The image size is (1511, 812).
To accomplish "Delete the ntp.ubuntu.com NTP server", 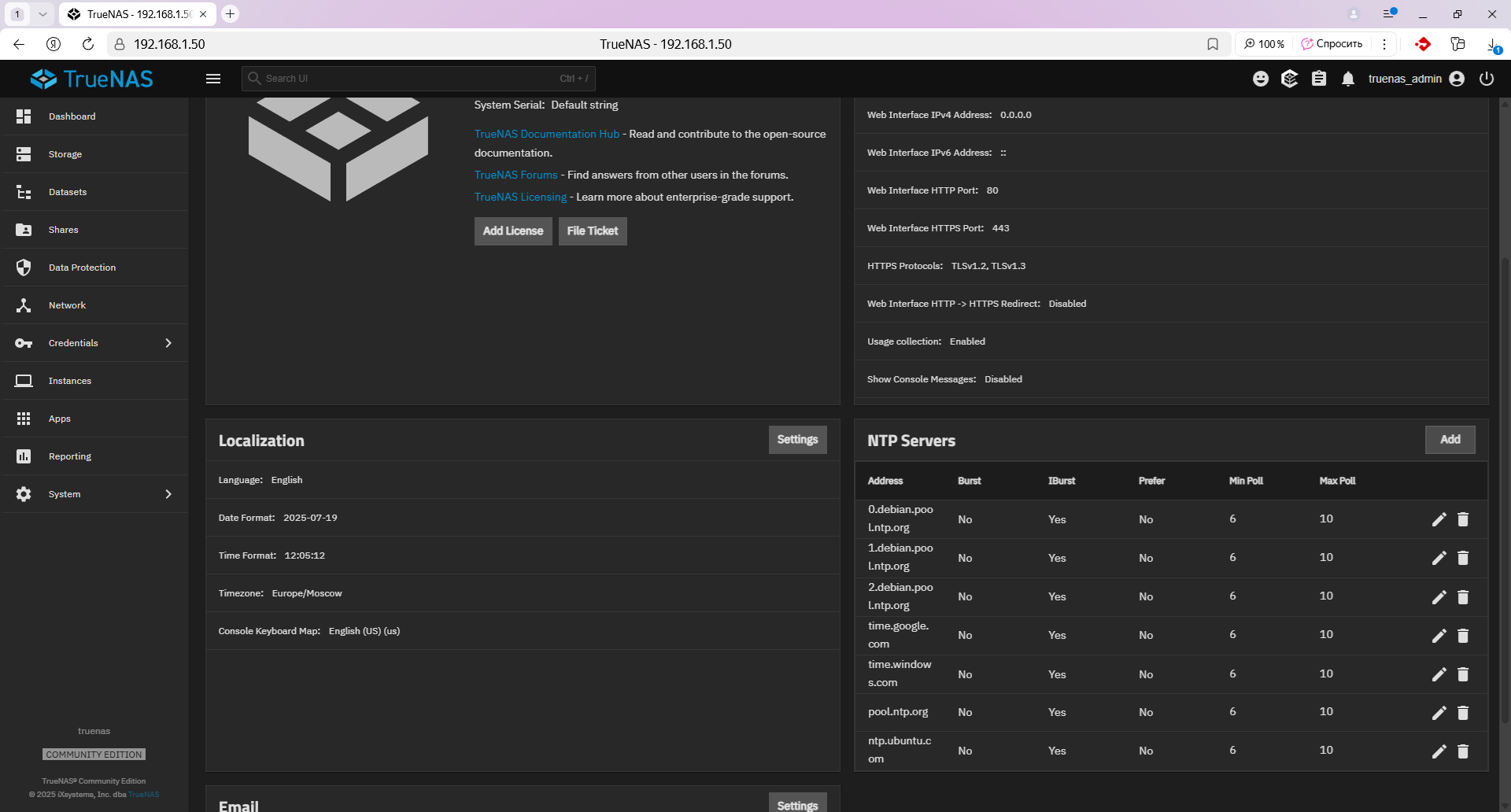I will [1463, 751].
